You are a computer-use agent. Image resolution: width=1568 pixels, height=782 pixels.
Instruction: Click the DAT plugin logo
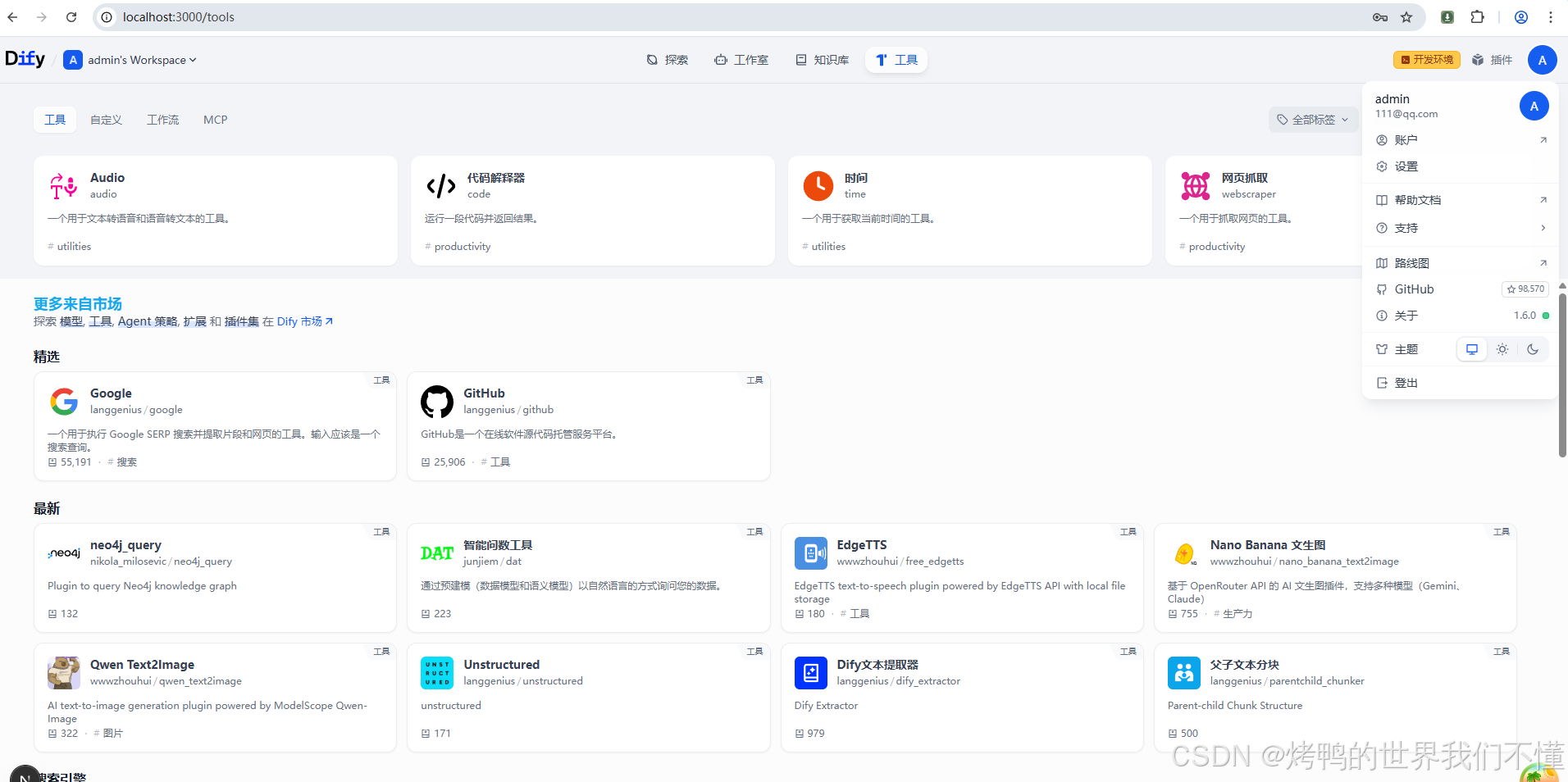point(437,553)
